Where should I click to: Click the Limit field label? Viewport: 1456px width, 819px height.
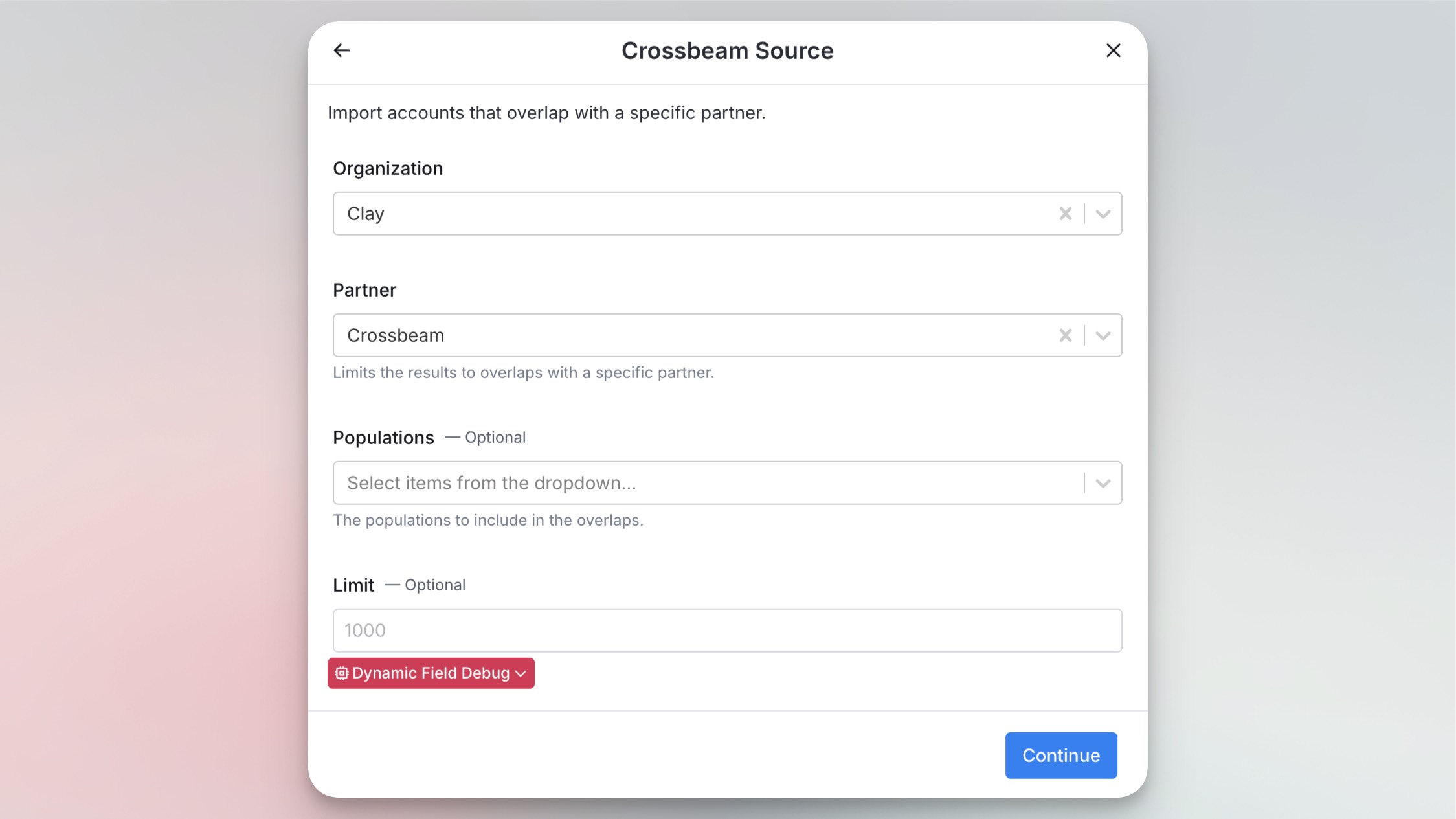click(353, 585)
